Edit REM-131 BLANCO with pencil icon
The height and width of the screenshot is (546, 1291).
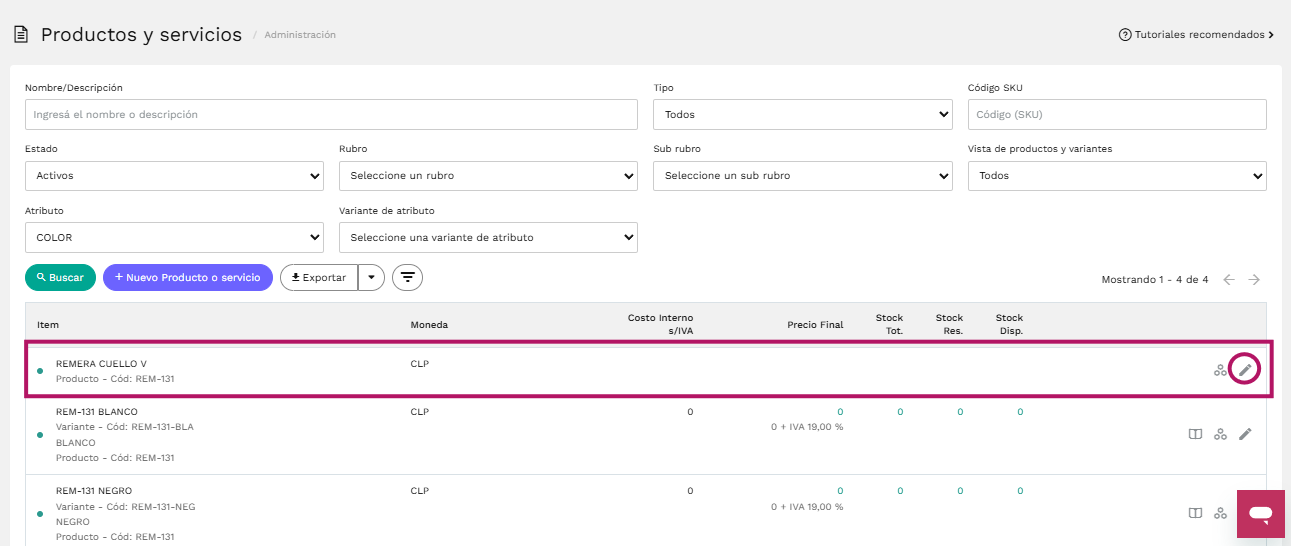[x=1245, y=434]
